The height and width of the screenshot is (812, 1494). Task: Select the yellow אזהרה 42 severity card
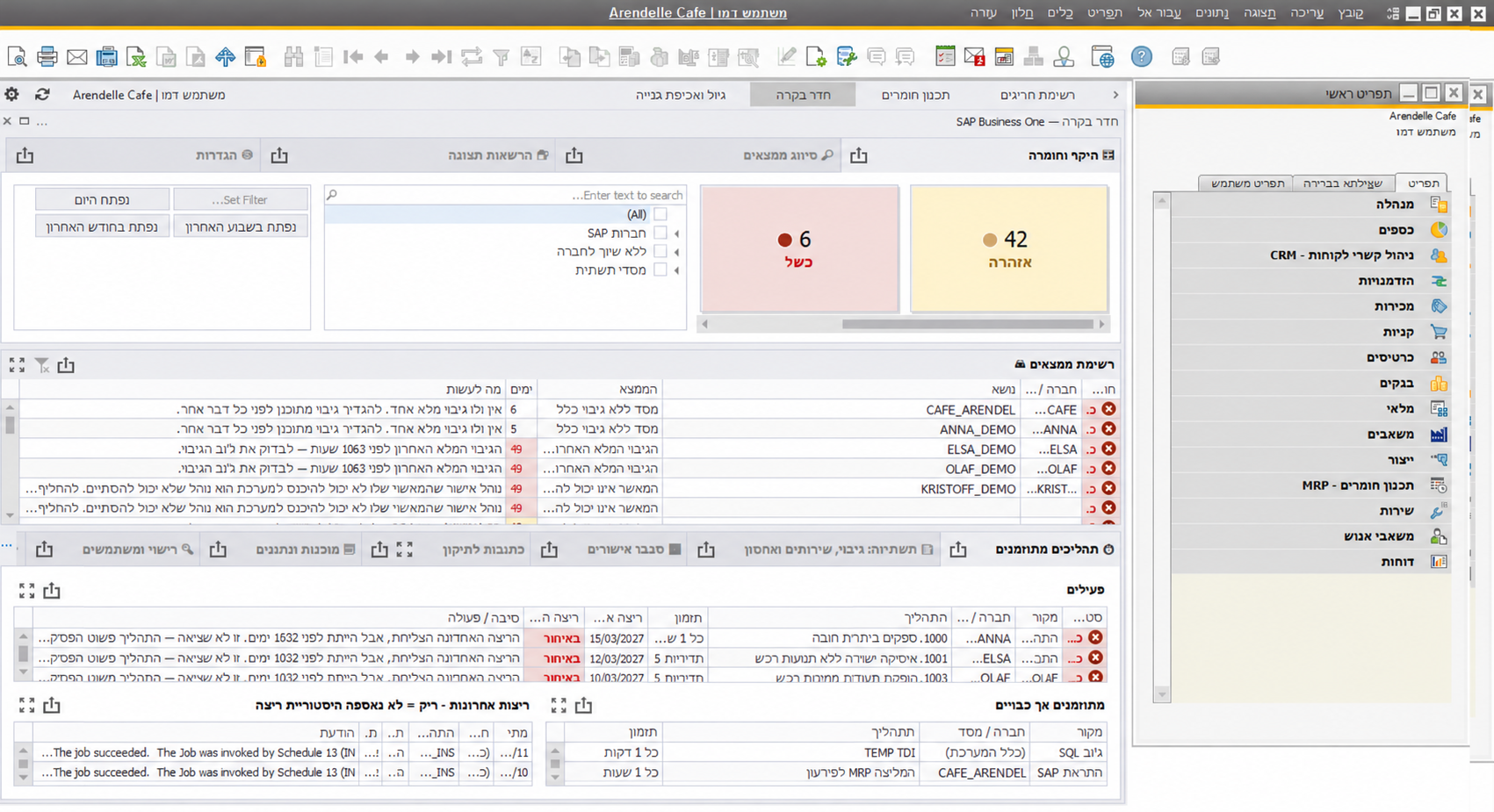(x=1008, y=248)
